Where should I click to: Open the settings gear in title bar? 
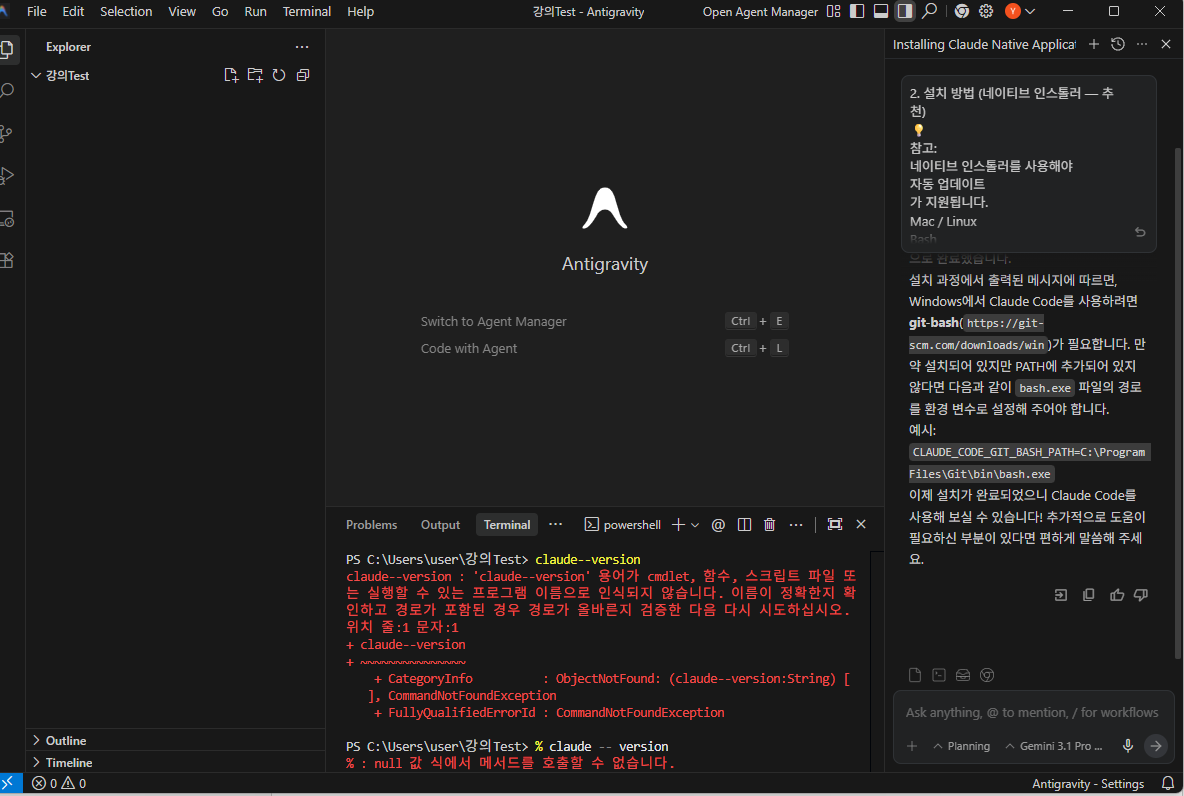[986, 11]
